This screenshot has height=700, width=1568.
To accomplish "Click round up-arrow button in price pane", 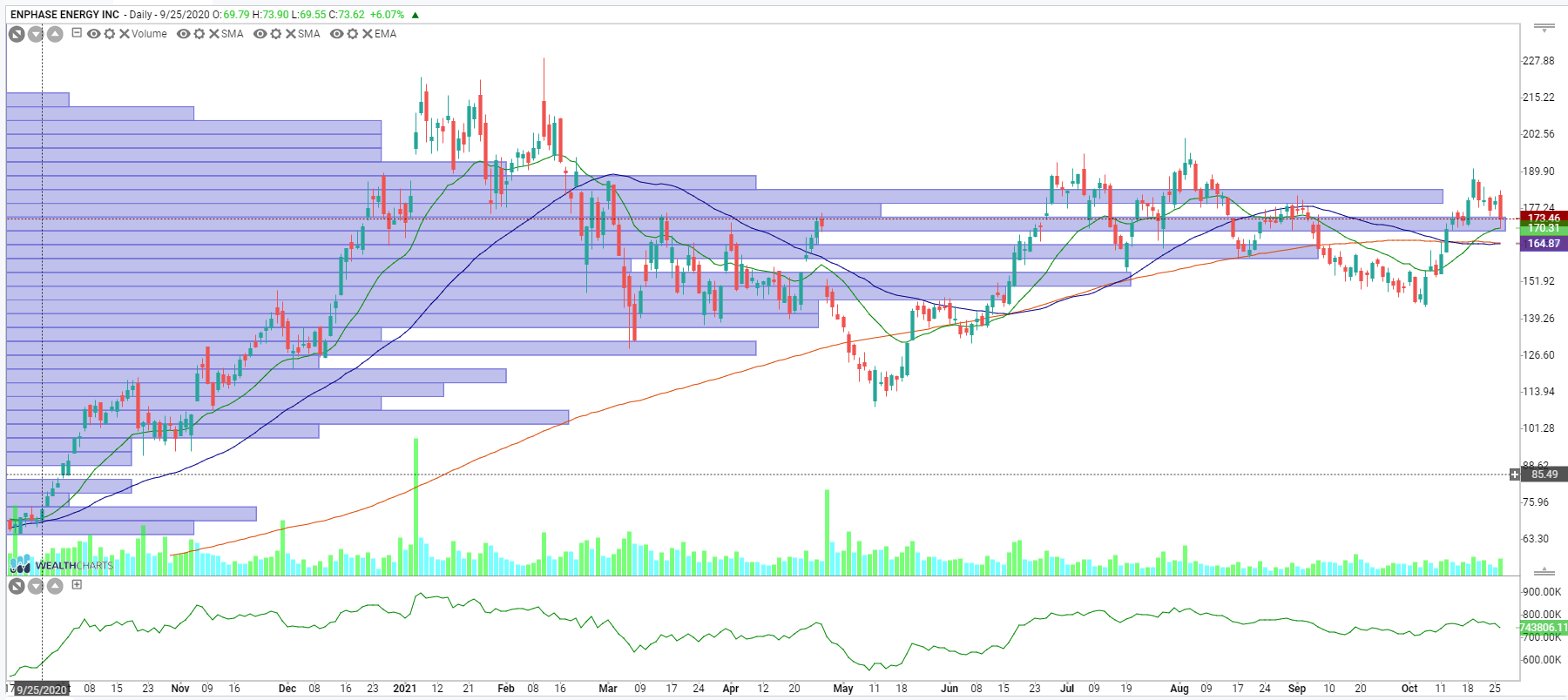I will click(55, 34).
